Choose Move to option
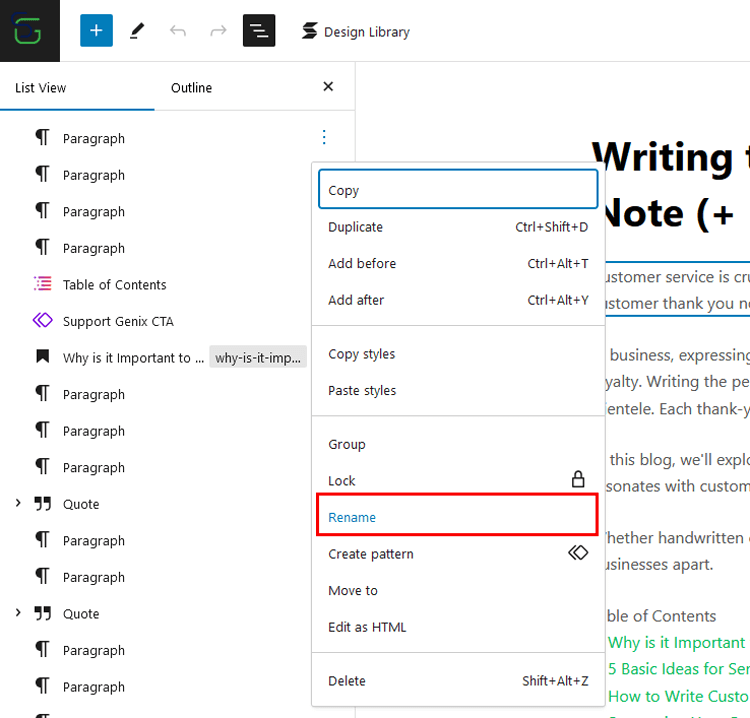 click(x=458, y=591)
